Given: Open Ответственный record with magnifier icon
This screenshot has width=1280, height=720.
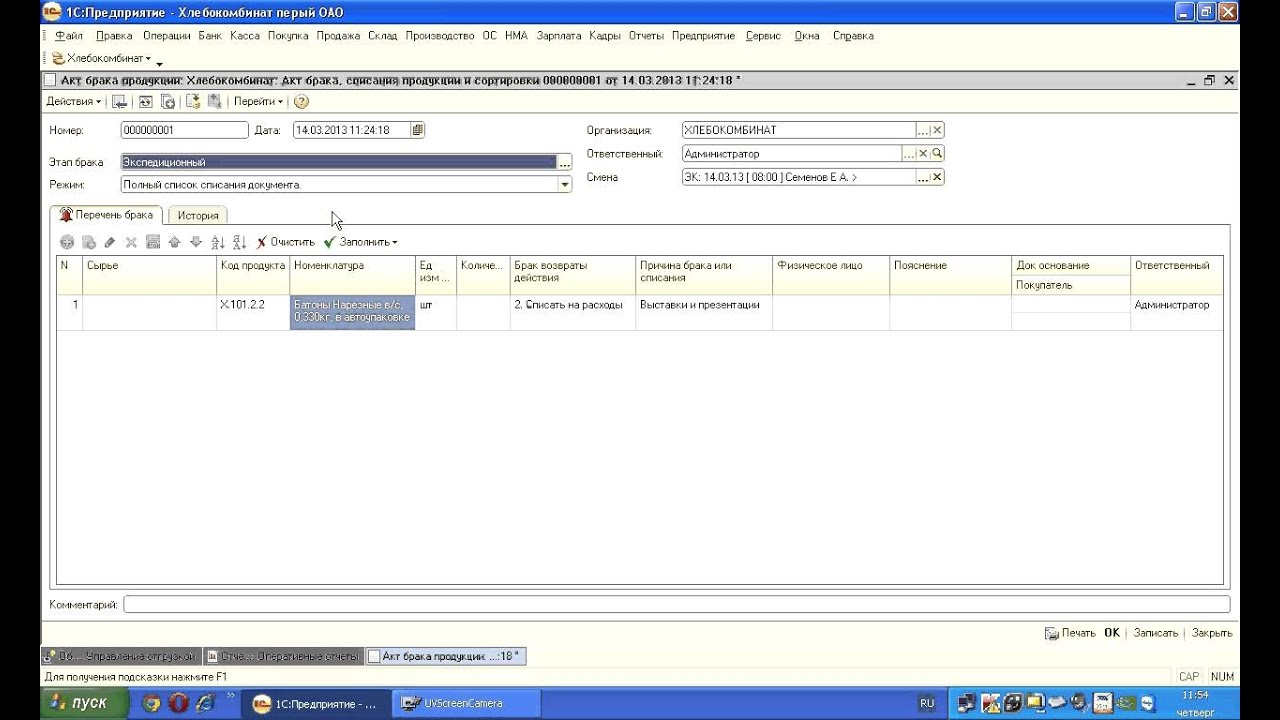Looking at the screenshot, I should pyautogui.click(x=937, y=154).
